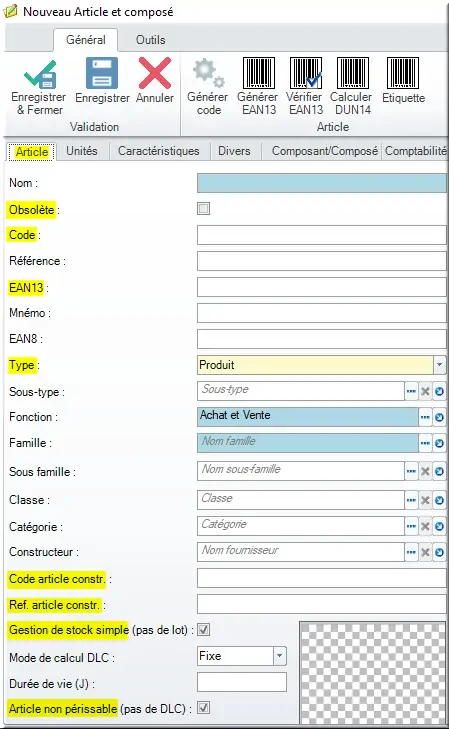Click the Etiquette barcode icon
Screen dimensions: 449x729
[x=403, y=73]
